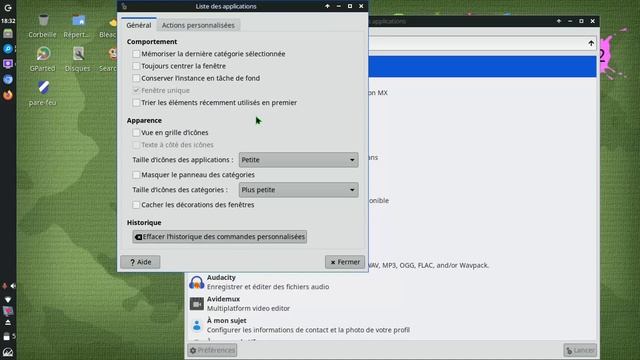Click Préférences in the application finder window
640x360 pixels.
[212, 350]
